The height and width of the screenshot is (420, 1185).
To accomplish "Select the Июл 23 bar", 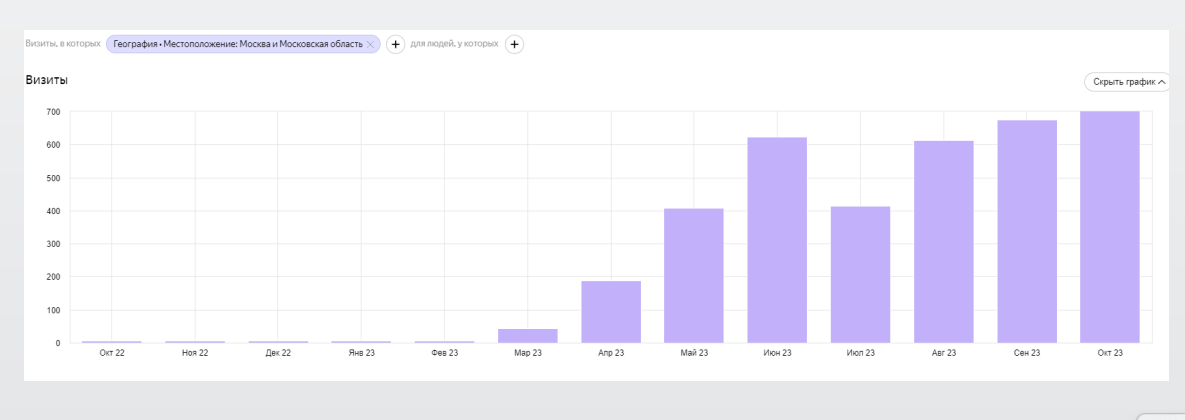I will coord(860,275).
